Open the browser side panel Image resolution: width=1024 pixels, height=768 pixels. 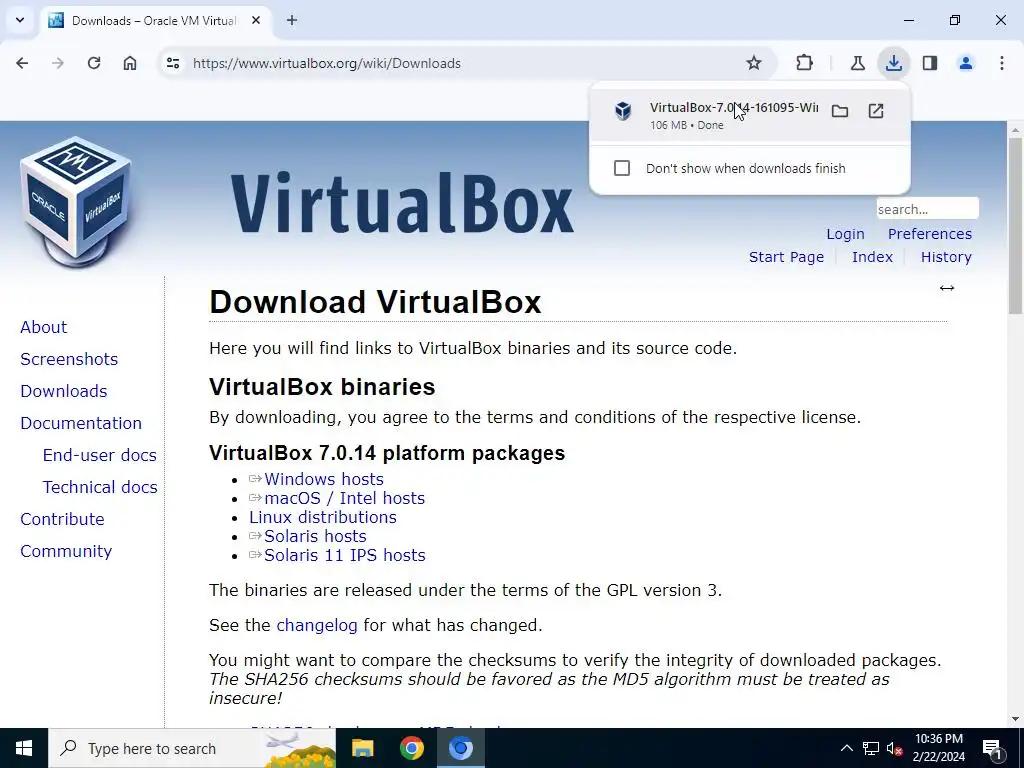click(x=930, y=63)
